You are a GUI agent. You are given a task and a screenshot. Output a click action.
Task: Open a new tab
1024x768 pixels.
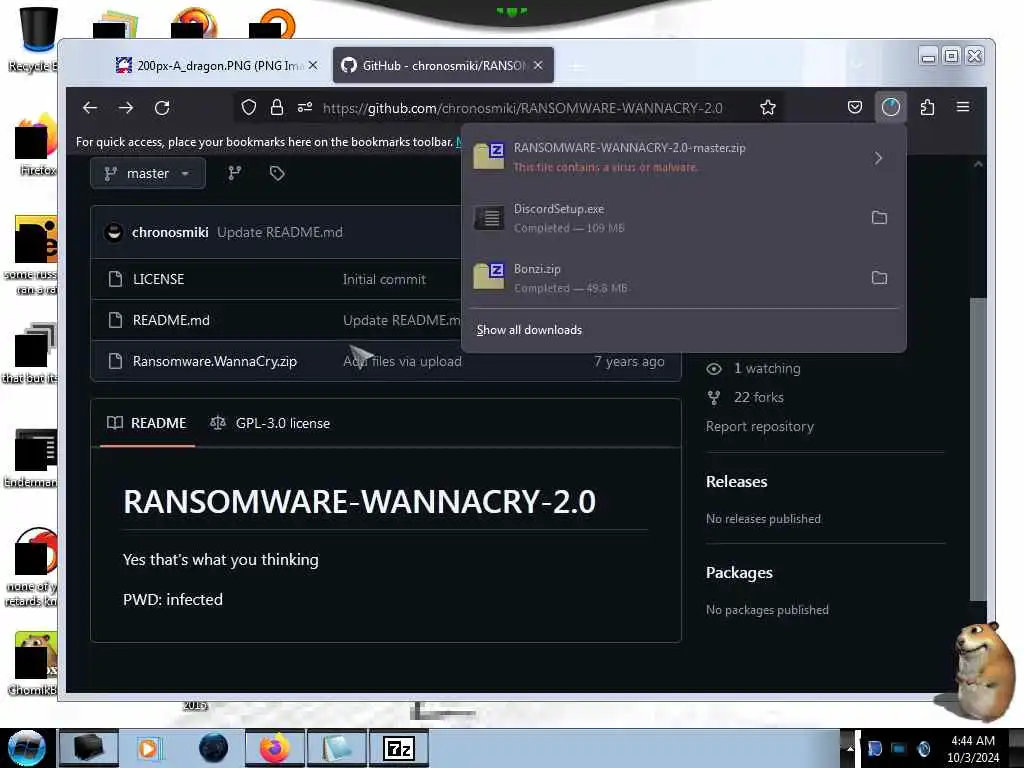575,67
